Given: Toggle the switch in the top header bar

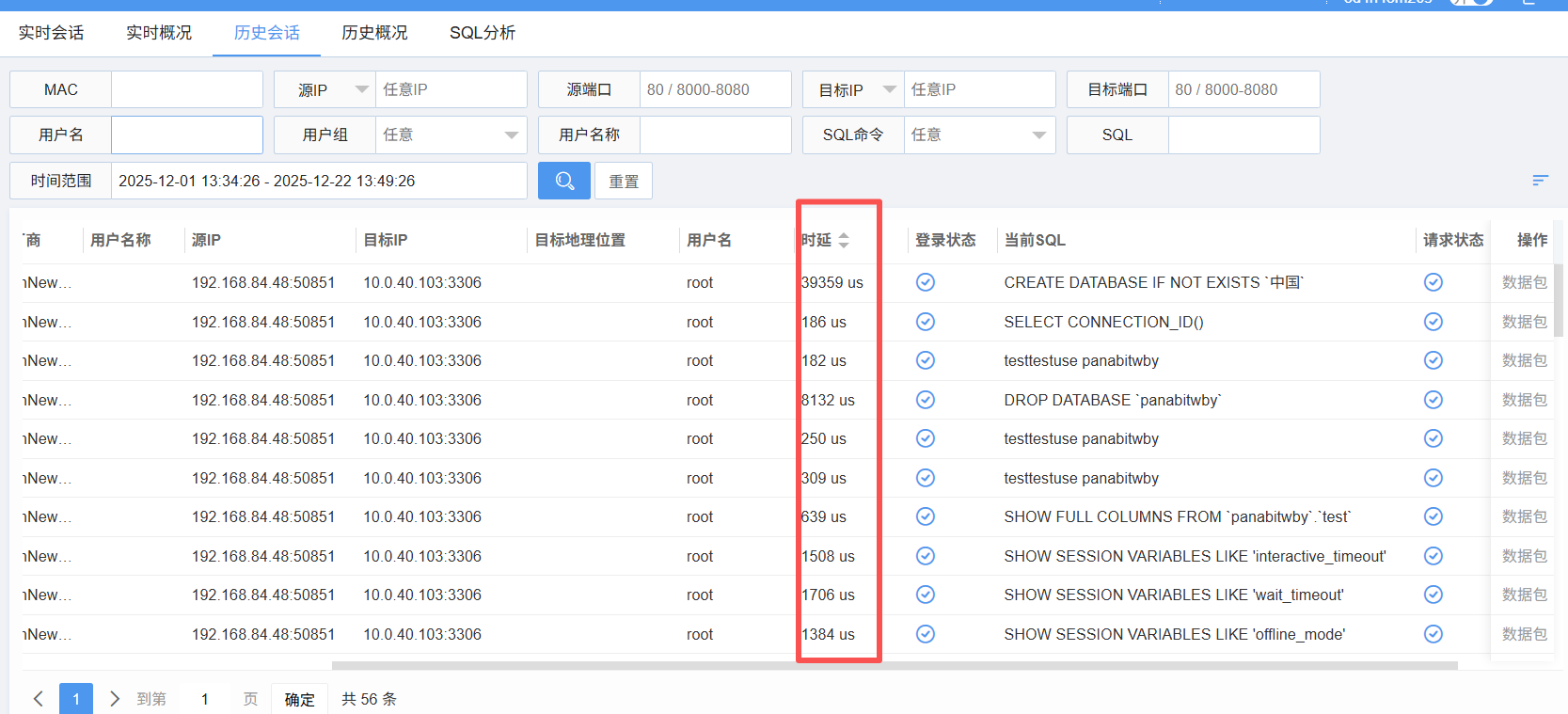Looking at the screenshot, I should click(x=1472, y=3).
